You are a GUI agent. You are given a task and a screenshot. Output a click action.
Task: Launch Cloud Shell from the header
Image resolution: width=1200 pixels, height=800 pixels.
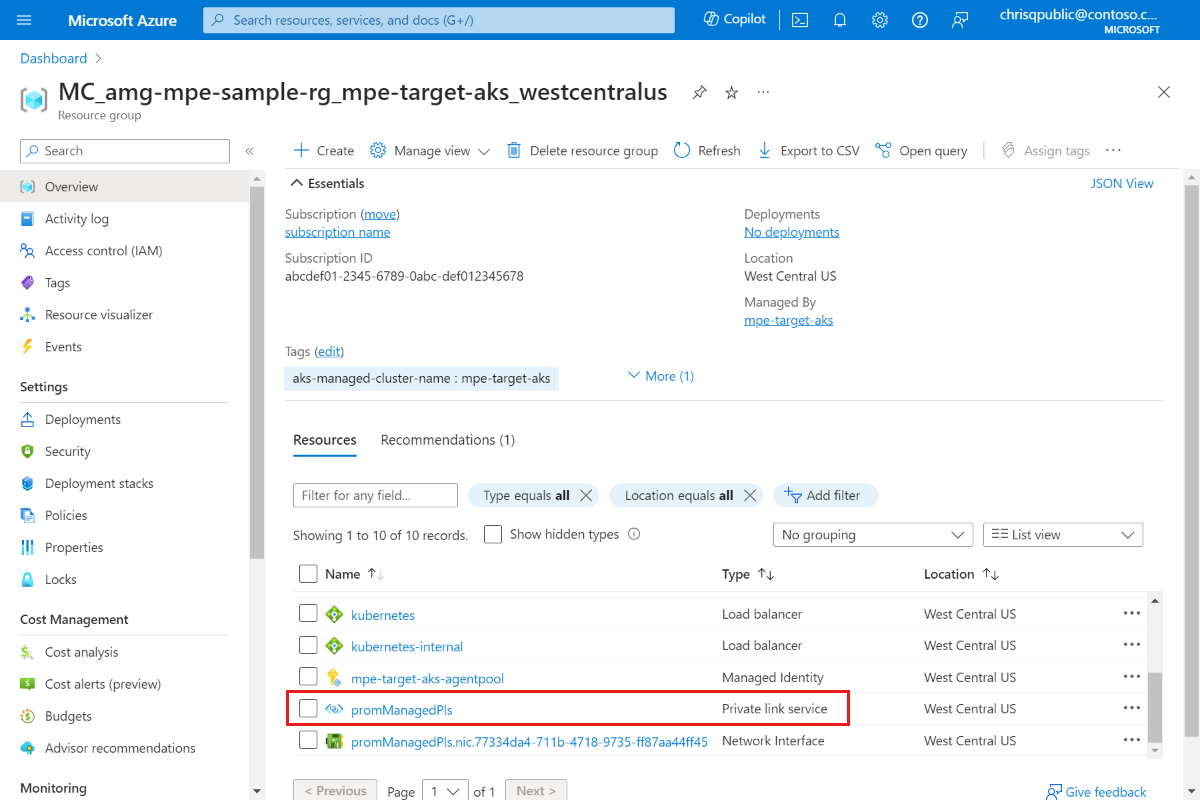(800, 20)
